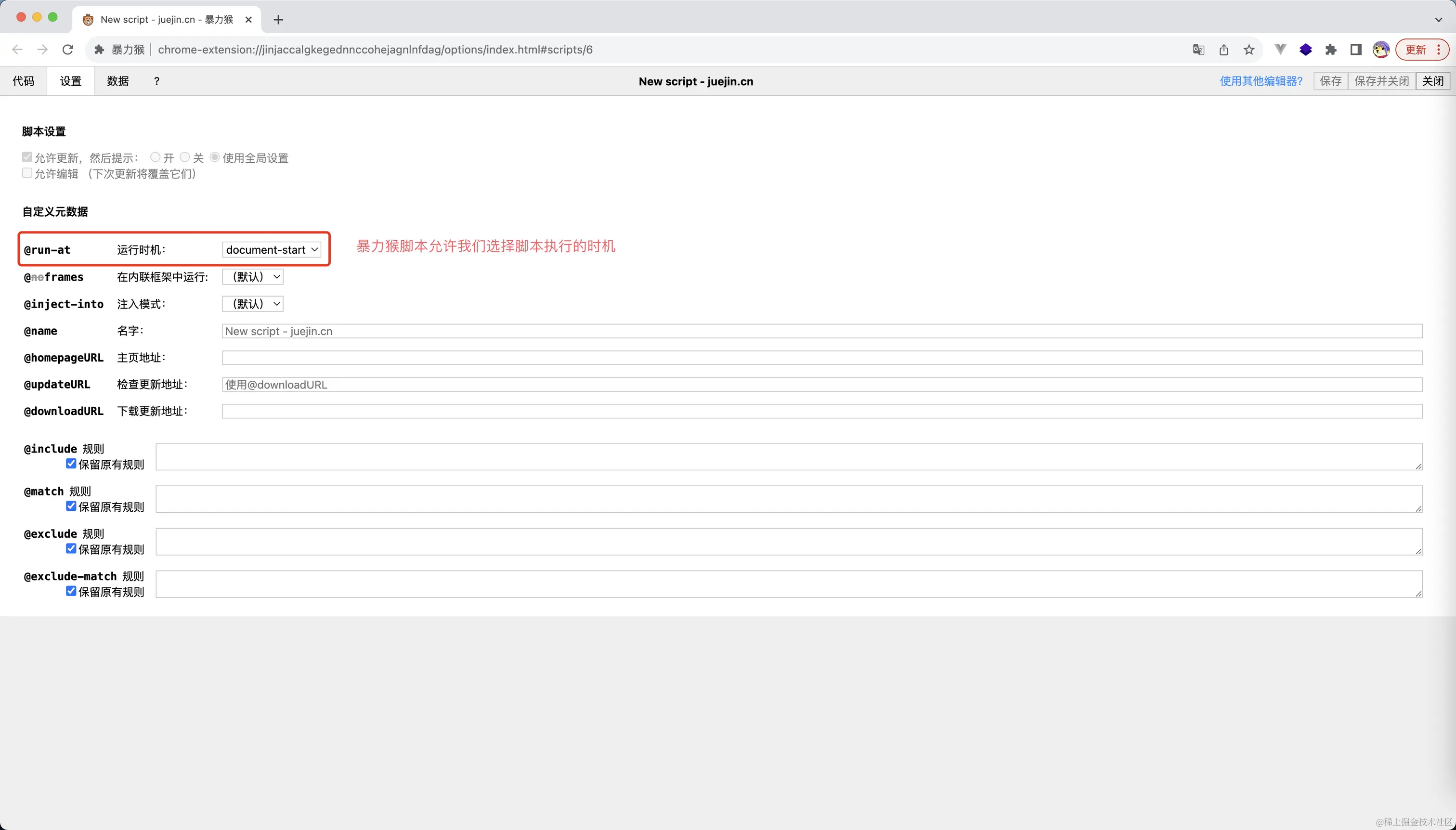The height and width of the screenshot is (830, 1456).
Task: Bookmark this page with the star icon
Action: pos(1249,50)
